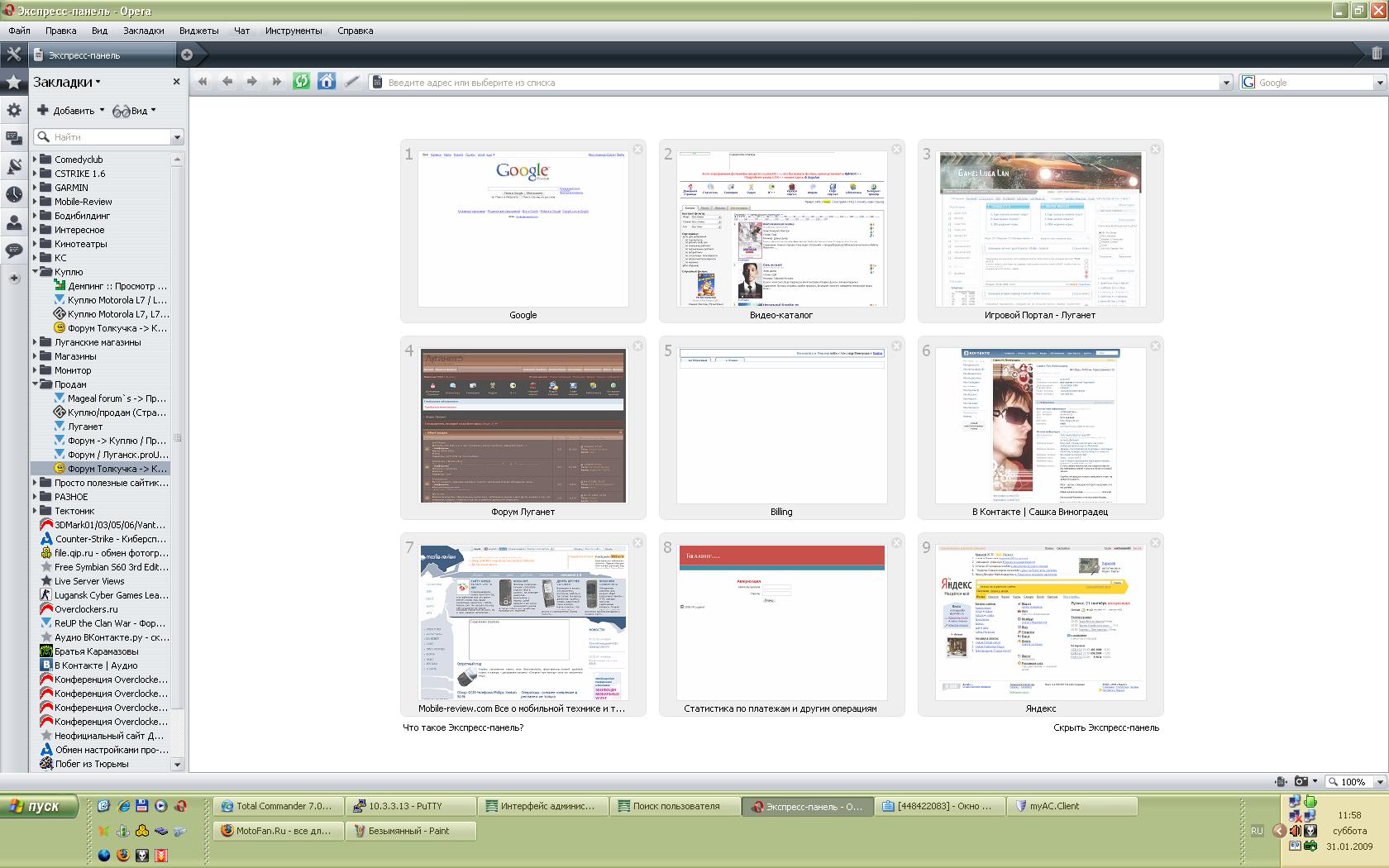Click the Forward arrow in the toolbar
The image size is (1389, 868).
tap(252, 81)
